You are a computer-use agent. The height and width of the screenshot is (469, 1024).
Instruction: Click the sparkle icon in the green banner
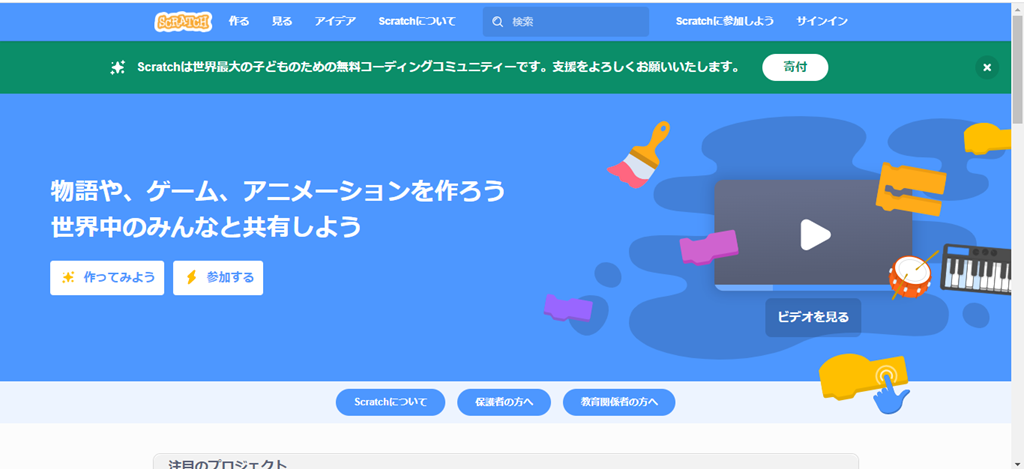[118, 67]
